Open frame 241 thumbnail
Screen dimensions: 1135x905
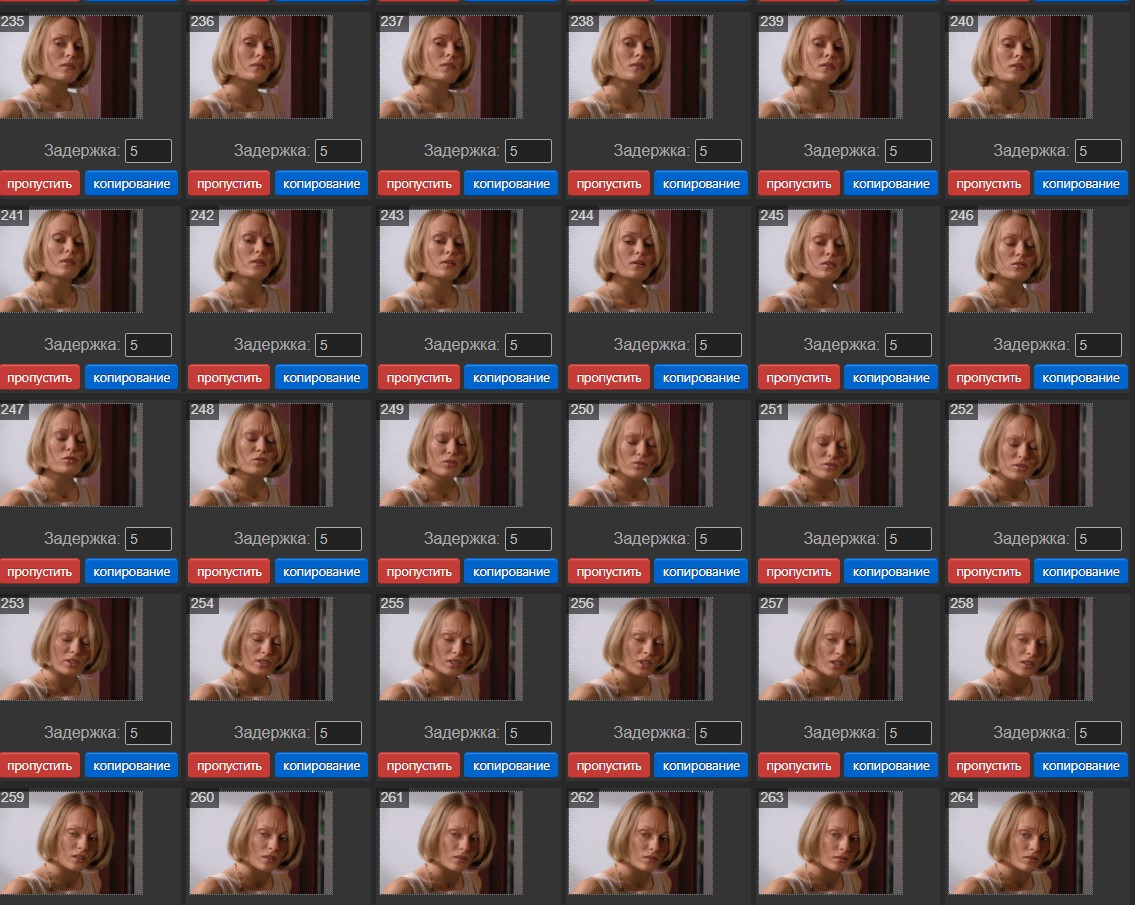point(71,261)
